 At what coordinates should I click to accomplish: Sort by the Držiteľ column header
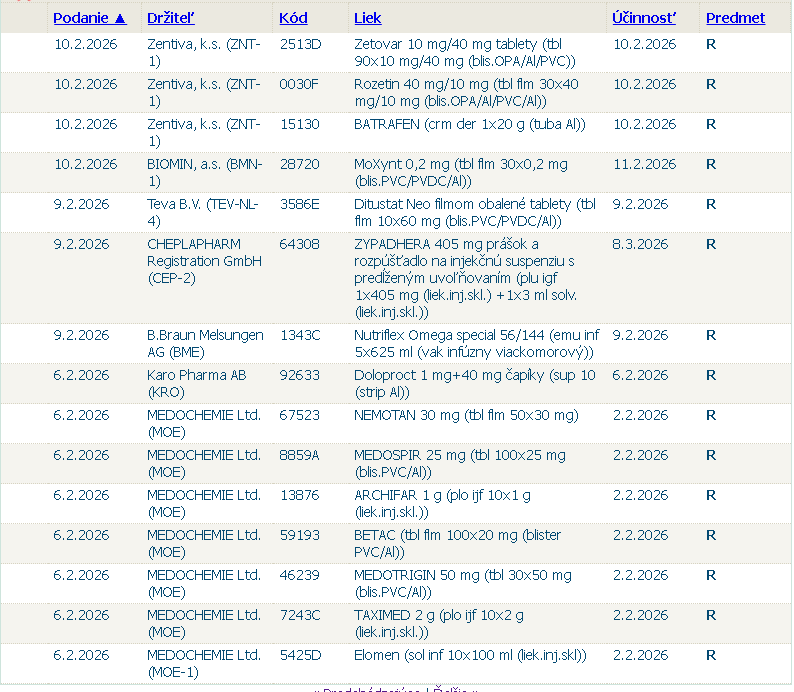coord(171,18)
